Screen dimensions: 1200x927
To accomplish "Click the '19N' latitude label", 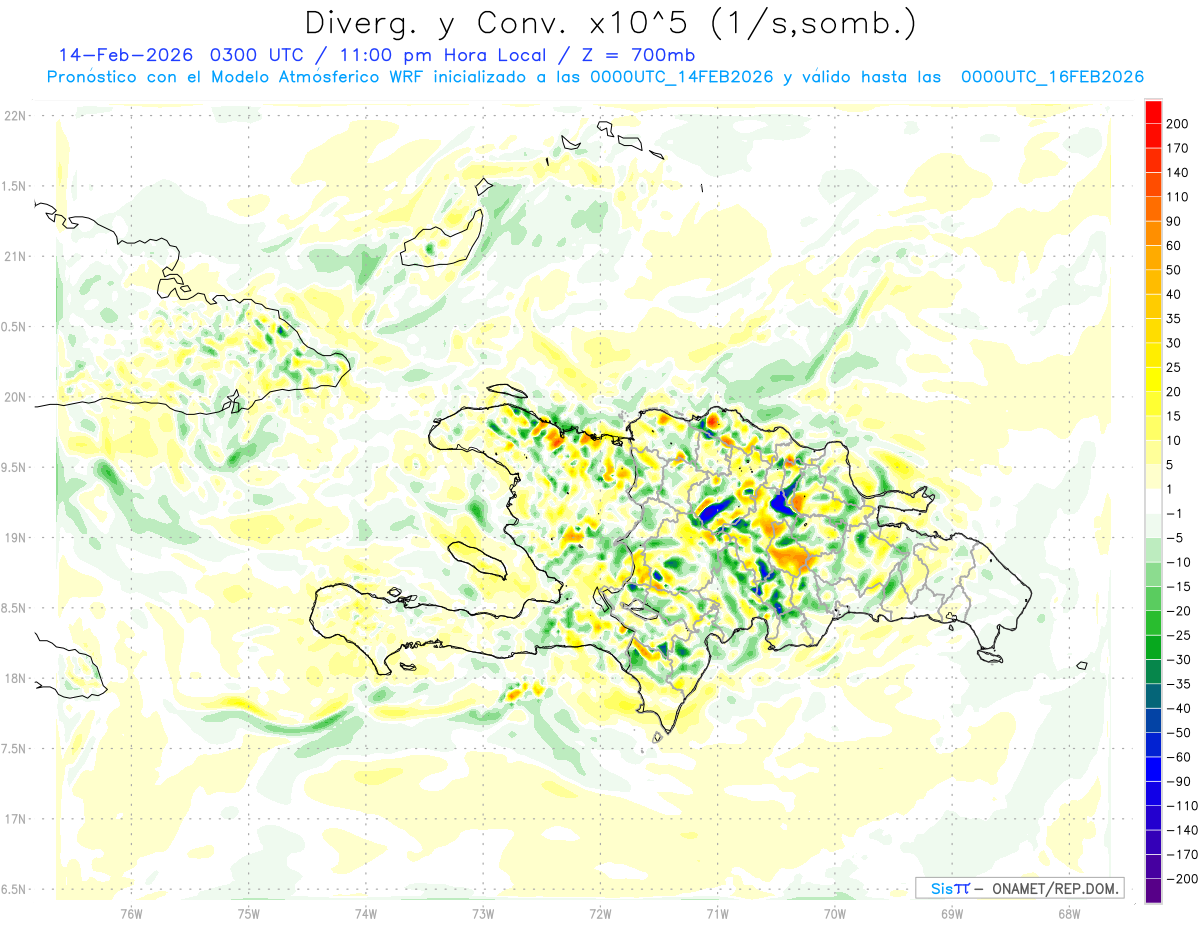I will (x=15, y=538).
